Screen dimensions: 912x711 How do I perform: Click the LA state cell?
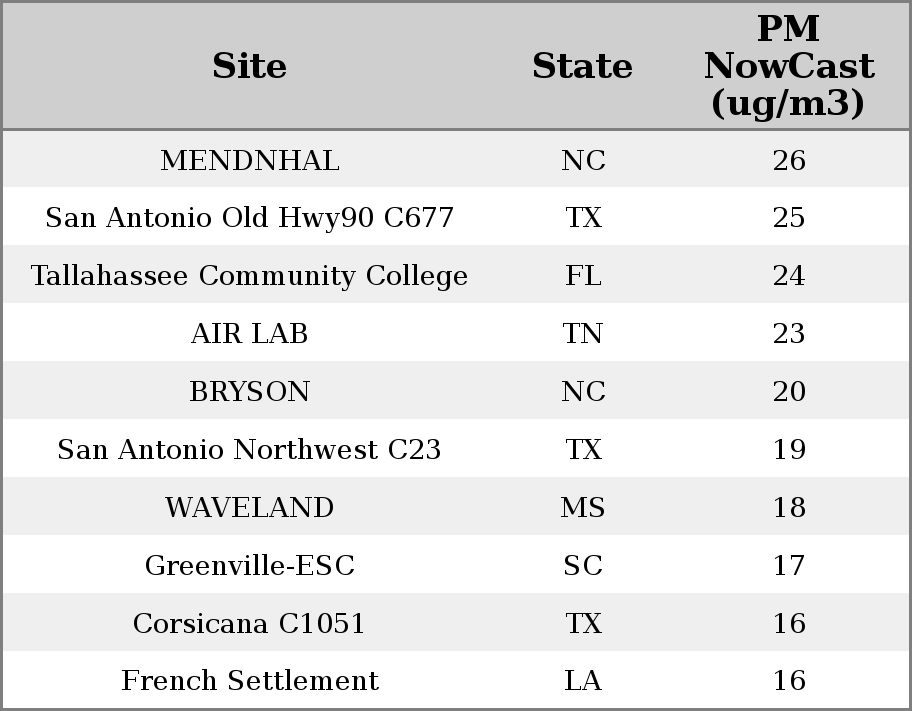tap(583, 681)
